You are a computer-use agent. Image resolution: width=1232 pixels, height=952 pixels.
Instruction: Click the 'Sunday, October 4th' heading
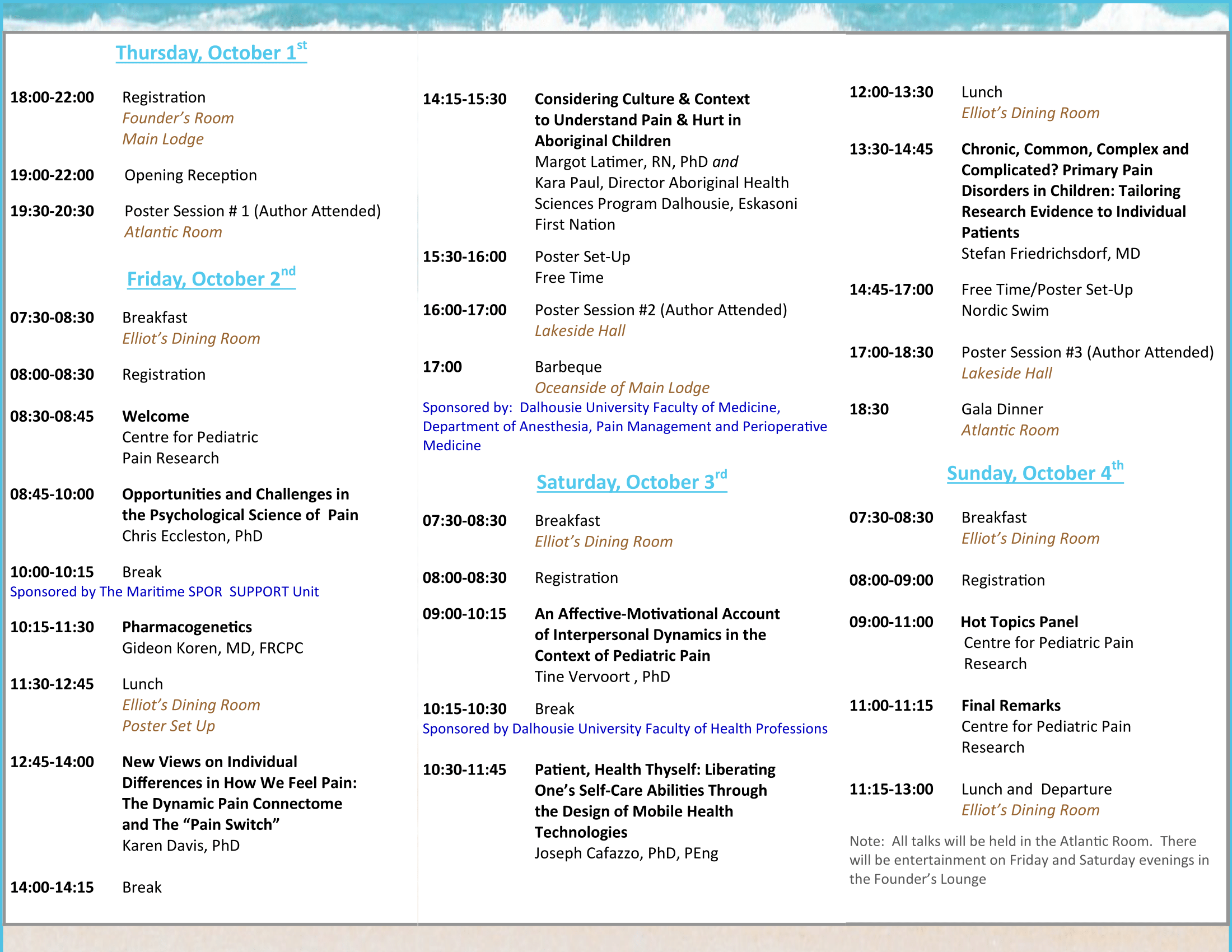(1034, 472)
